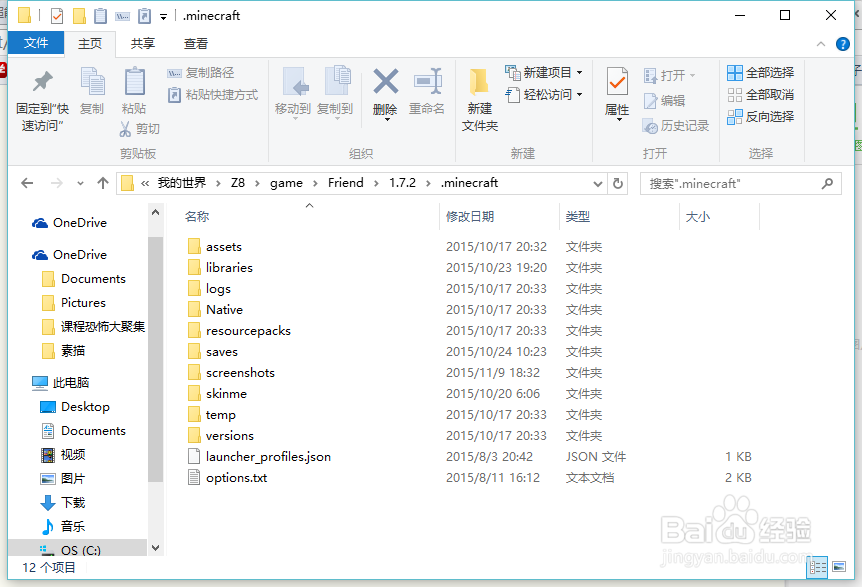Click Paste shortcut (粘贴快捷方式)

click(x=213, y=95)
